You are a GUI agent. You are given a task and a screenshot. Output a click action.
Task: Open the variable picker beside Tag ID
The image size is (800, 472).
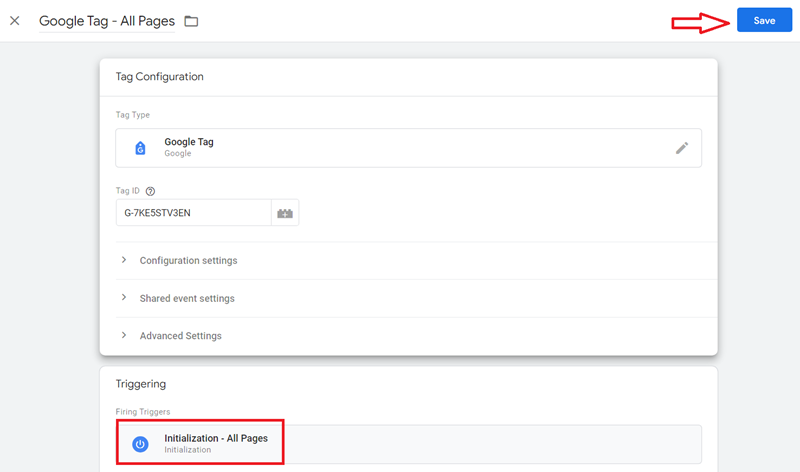pyautogui.click(x=285, y=213)
